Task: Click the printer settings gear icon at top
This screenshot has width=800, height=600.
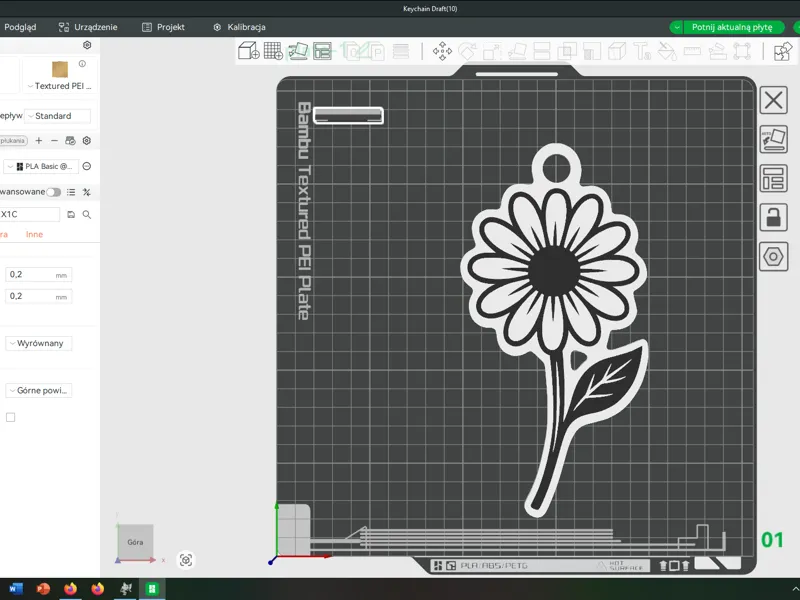Action: point(87,45)
